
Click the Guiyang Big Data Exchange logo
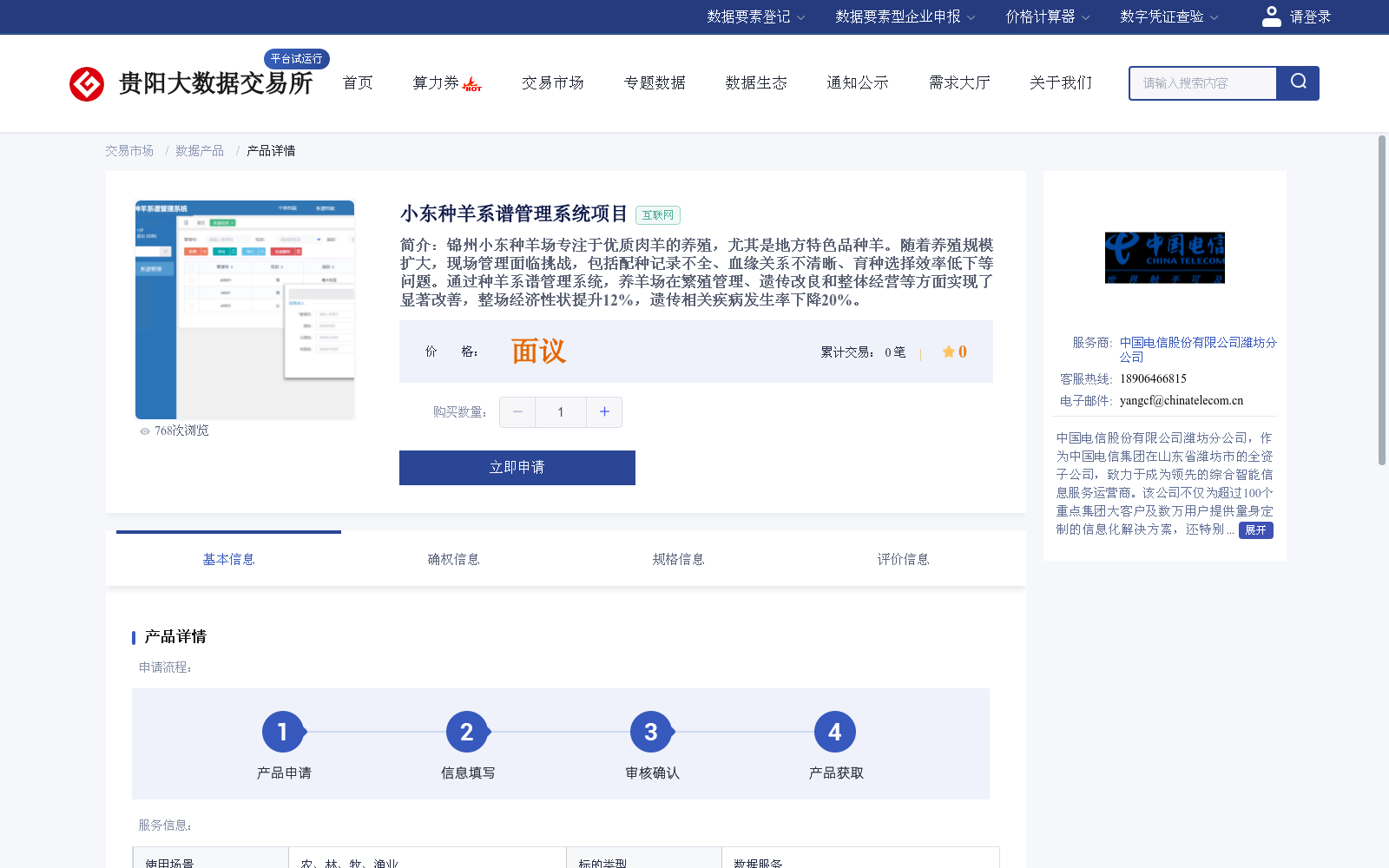191,83
